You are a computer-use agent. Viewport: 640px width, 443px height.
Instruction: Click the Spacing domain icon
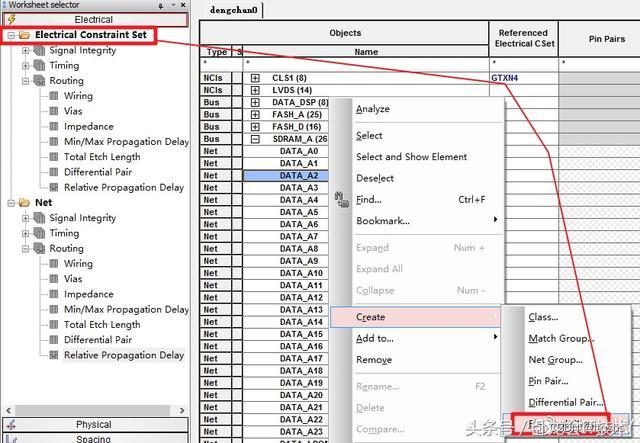tap(13, 438)
